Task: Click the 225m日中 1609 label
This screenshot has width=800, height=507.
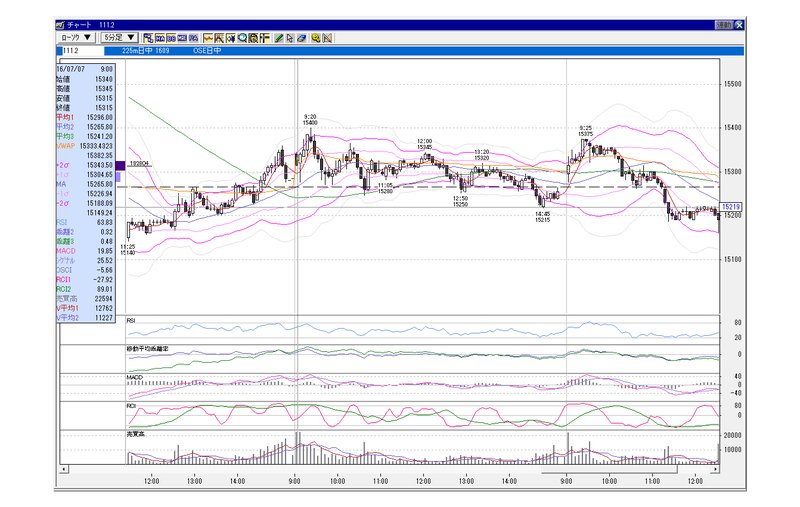Action: point(145,50)
